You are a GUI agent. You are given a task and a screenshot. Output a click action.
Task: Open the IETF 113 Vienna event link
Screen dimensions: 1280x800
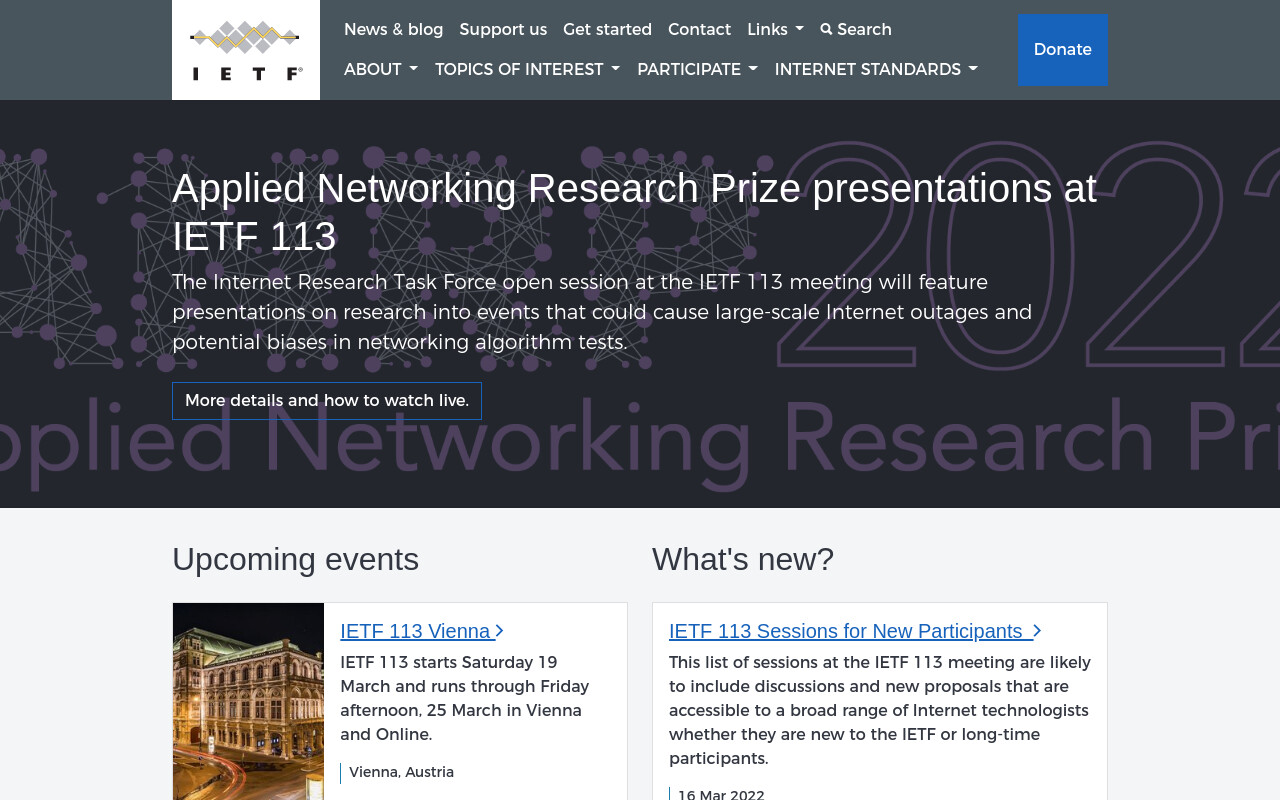421,631
